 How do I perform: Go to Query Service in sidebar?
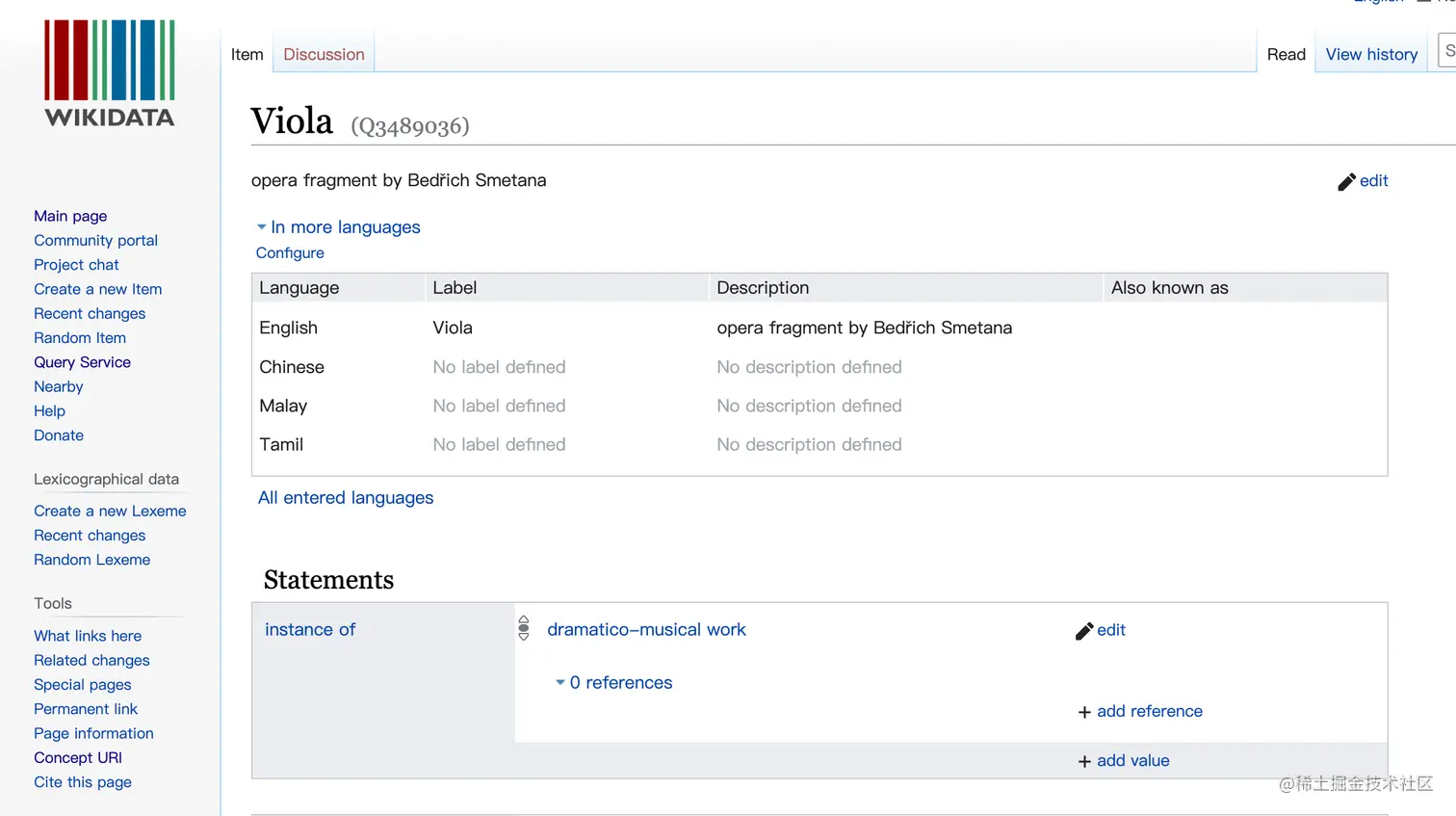pyautogui.click(x=82, y=362)
